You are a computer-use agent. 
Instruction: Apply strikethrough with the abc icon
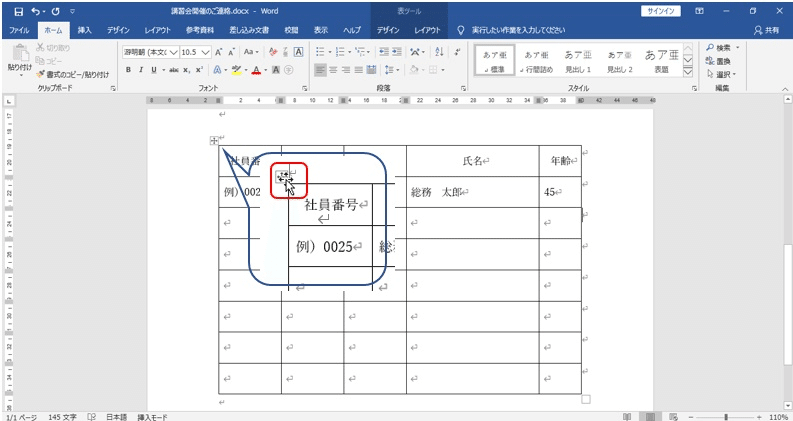click(173, 70)
